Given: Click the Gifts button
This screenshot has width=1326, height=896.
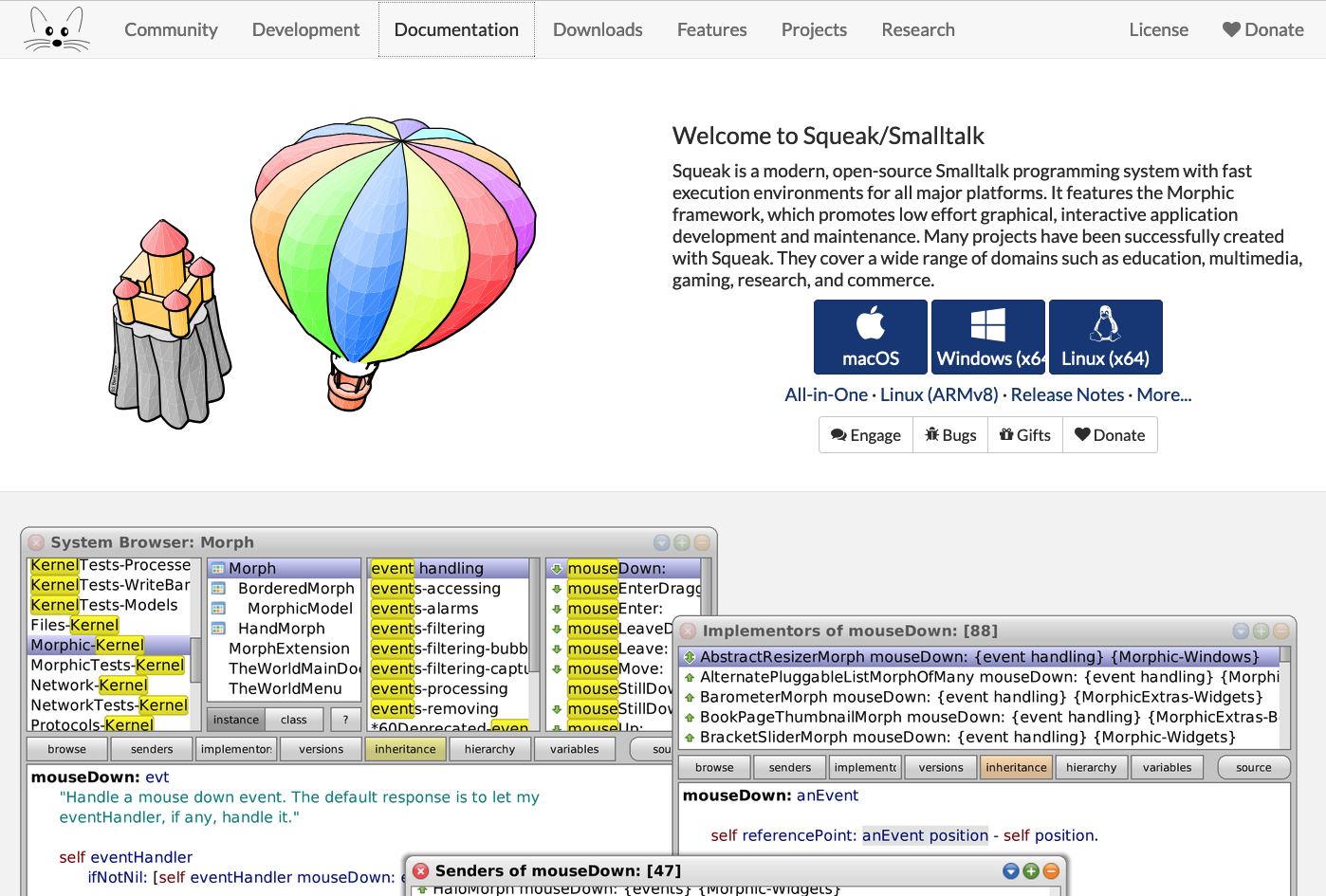Looking at the screenshot, I should point(1025,435).
